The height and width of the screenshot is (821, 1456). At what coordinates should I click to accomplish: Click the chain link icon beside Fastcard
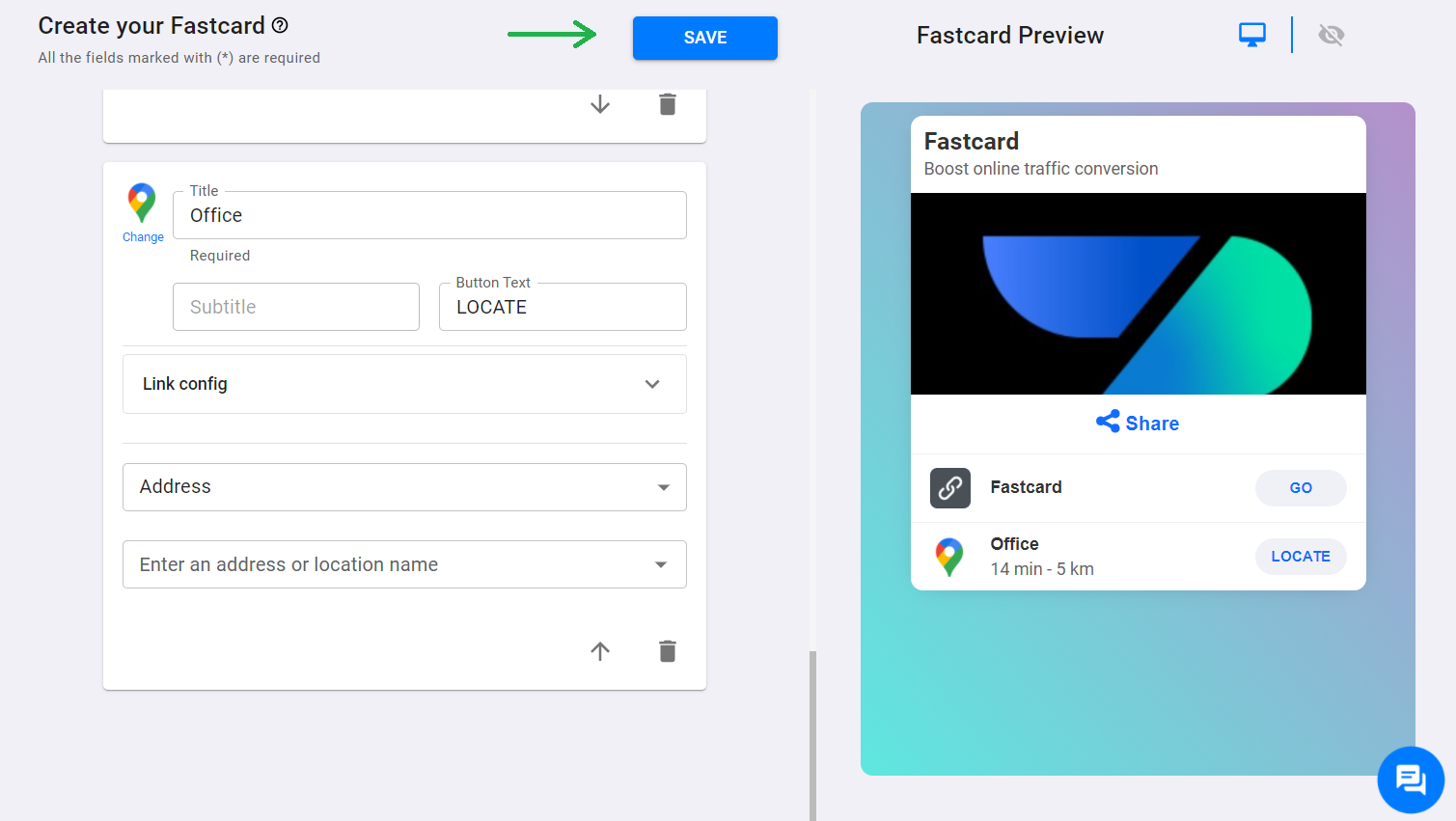[x=950, y=488]
